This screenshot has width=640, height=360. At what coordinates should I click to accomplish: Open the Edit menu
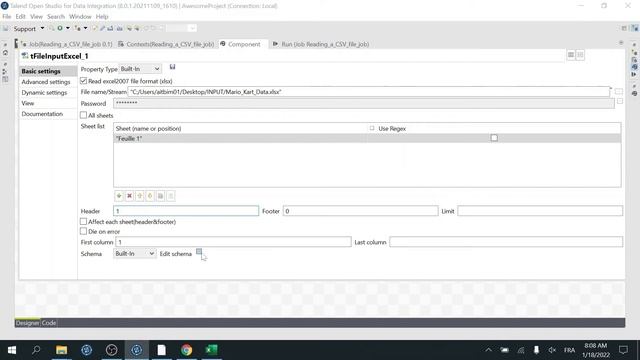(x=20, y=16)
